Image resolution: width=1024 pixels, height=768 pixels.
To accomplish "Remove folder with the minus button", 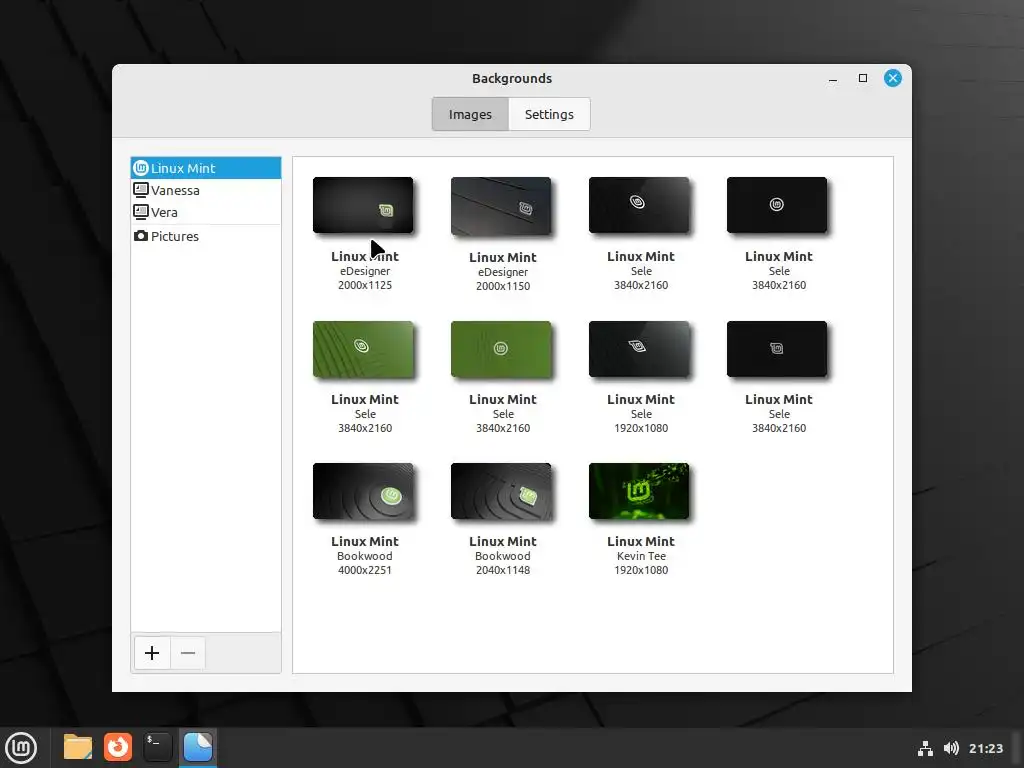I will coord(188,653).
